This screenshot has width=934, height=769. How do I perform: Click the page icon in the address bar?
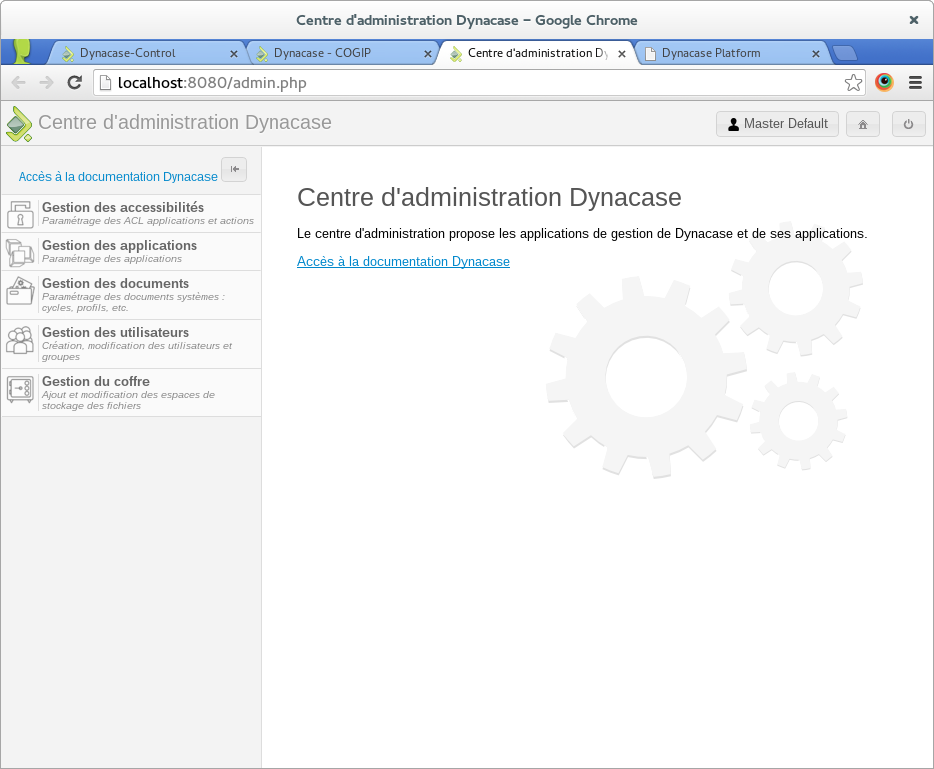(105, 83)
